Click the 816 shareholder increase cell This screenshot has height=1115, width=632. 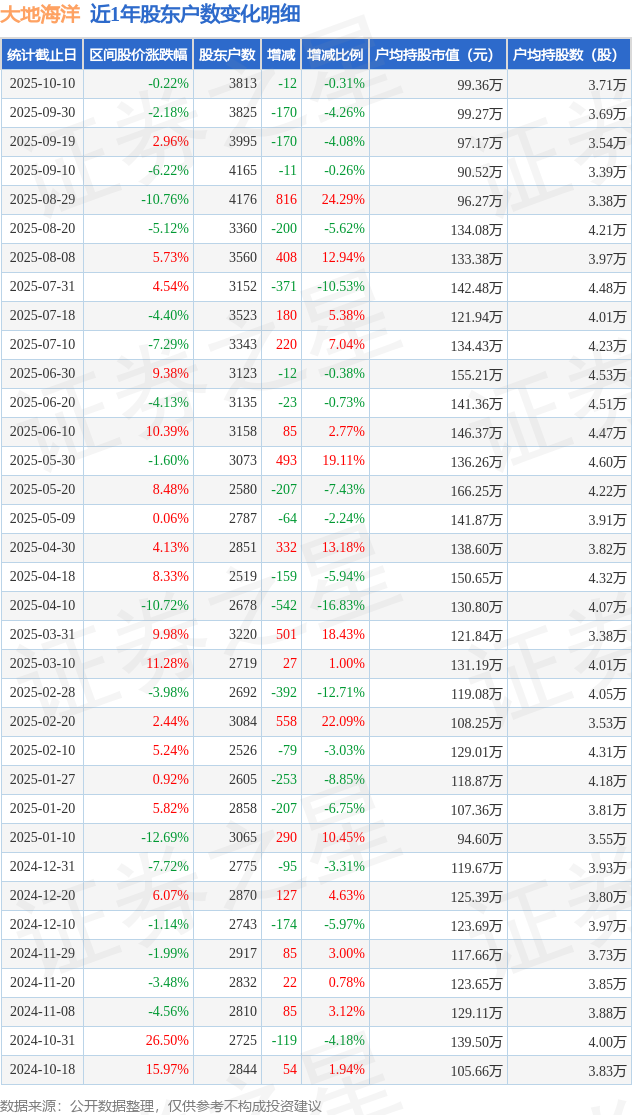[286, 200]
